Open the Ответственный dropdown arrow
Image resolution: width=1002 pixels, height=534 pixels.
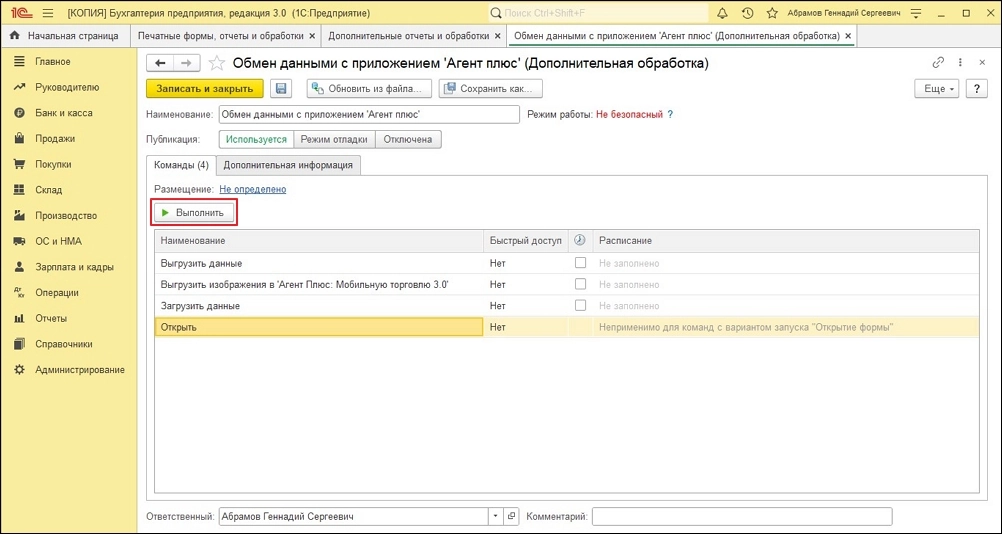[x=497, y=516]
